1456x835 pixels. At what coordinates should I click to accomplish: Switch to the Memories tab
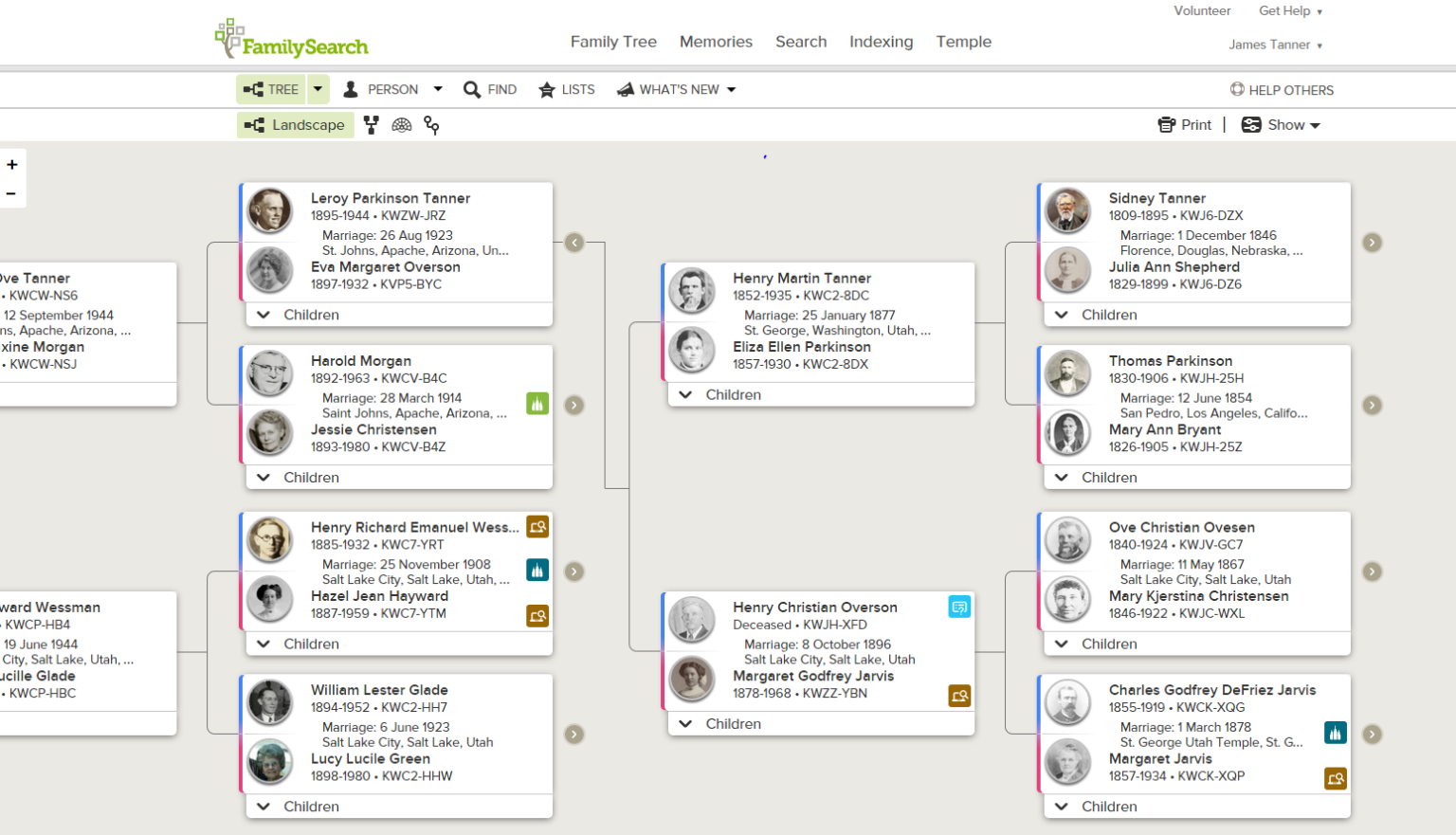[x=716, y=42]
